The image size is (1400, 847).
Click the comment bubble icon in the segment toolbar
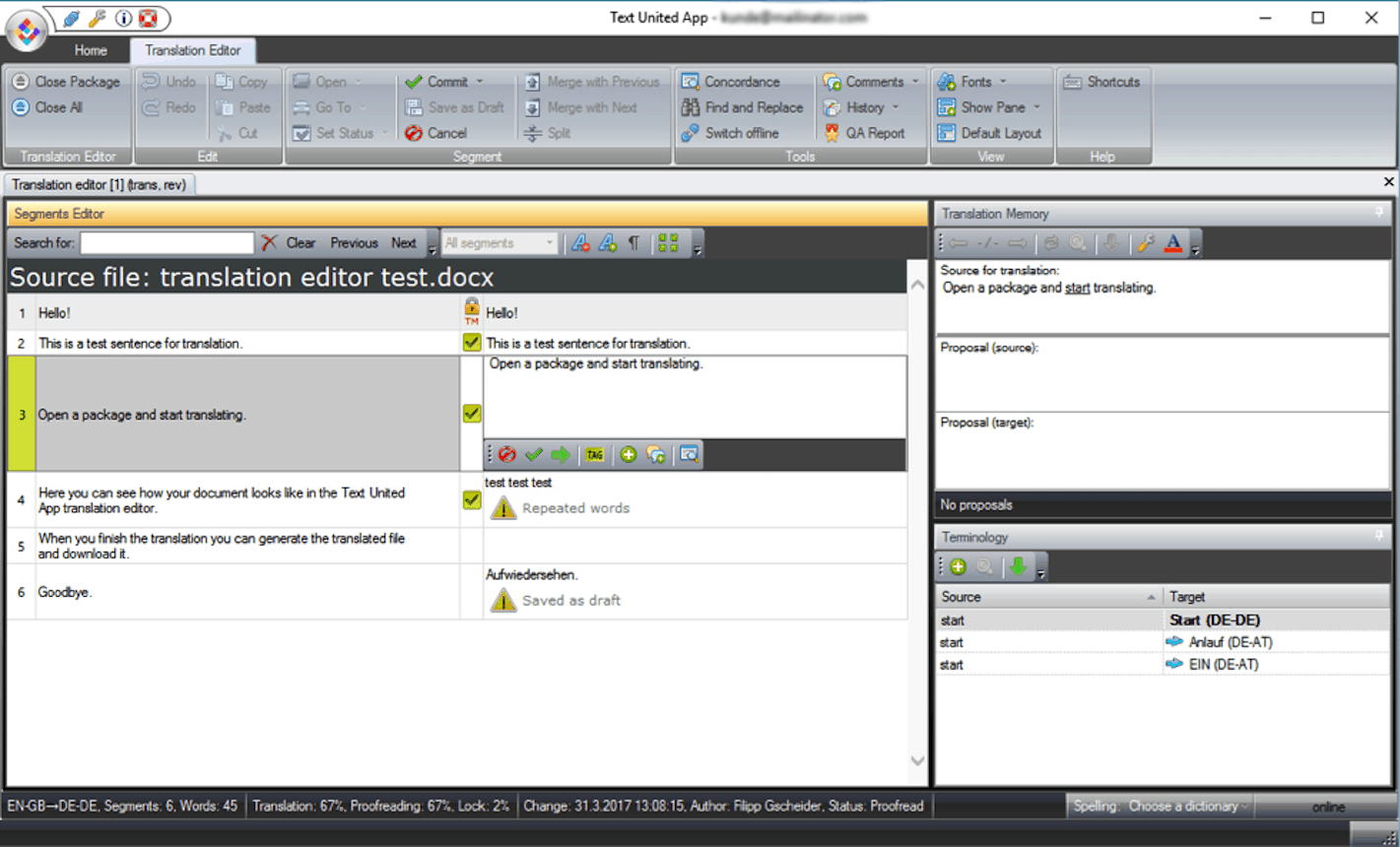coord(655,454)
